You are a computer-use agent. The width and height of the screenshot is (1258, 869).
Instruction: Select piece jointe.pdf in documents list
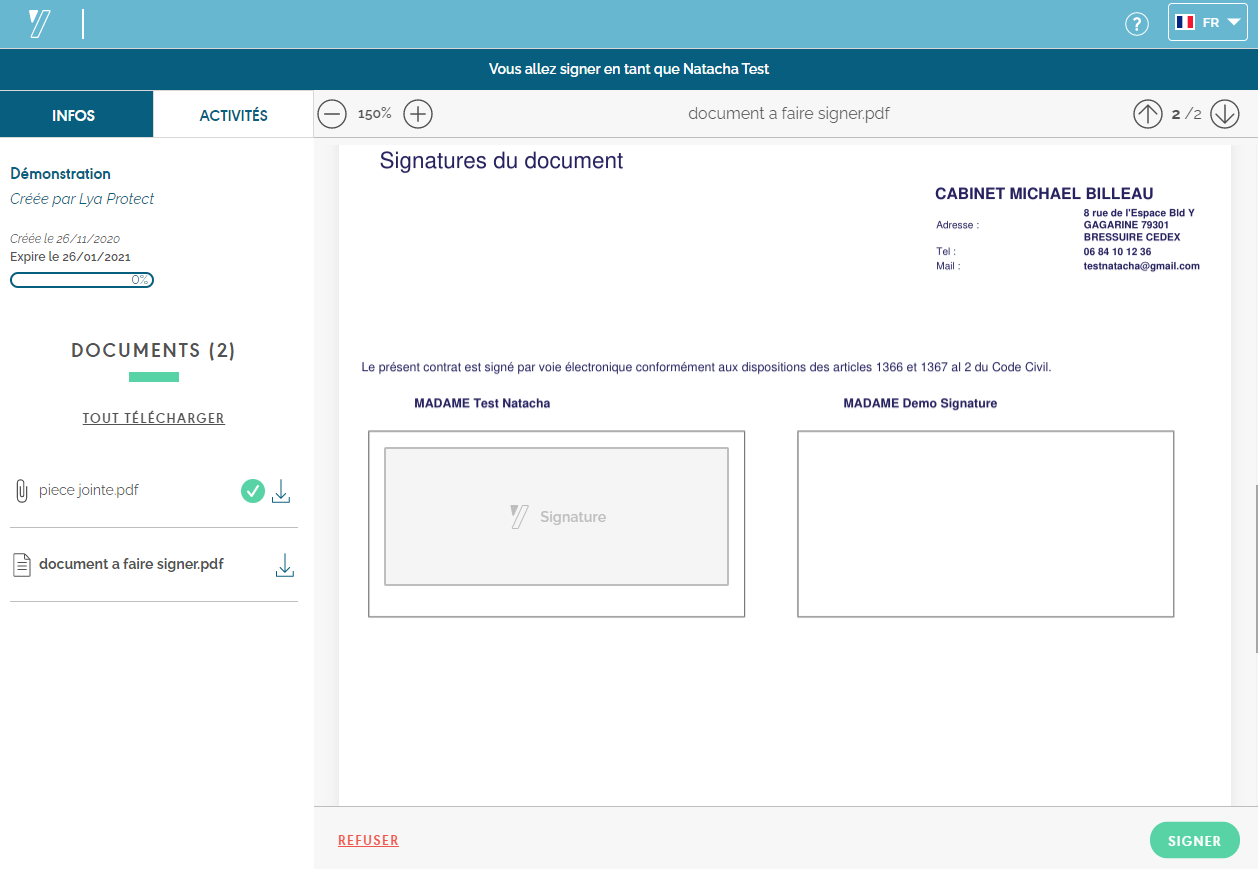tap(89, 491)
